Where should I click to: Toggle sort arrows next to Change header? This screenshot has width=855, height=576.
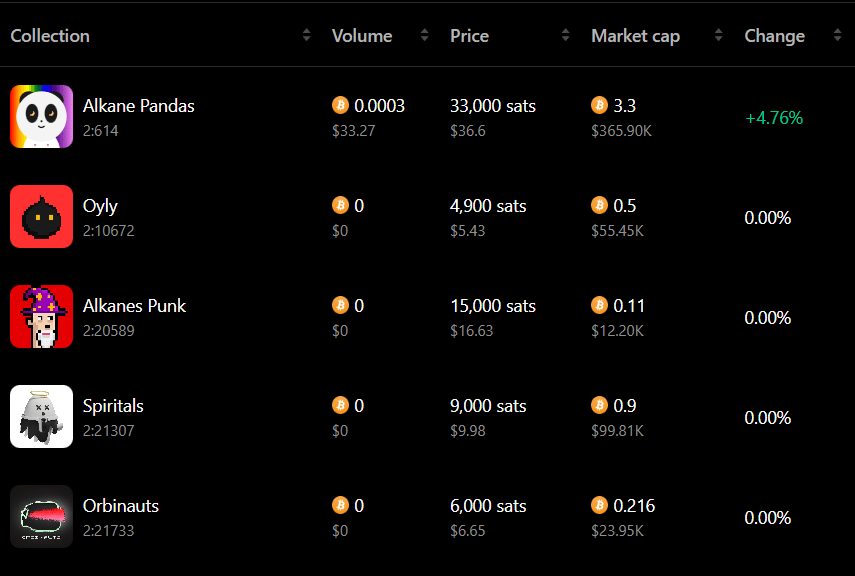pyautogui.click(x=838, y=35)
